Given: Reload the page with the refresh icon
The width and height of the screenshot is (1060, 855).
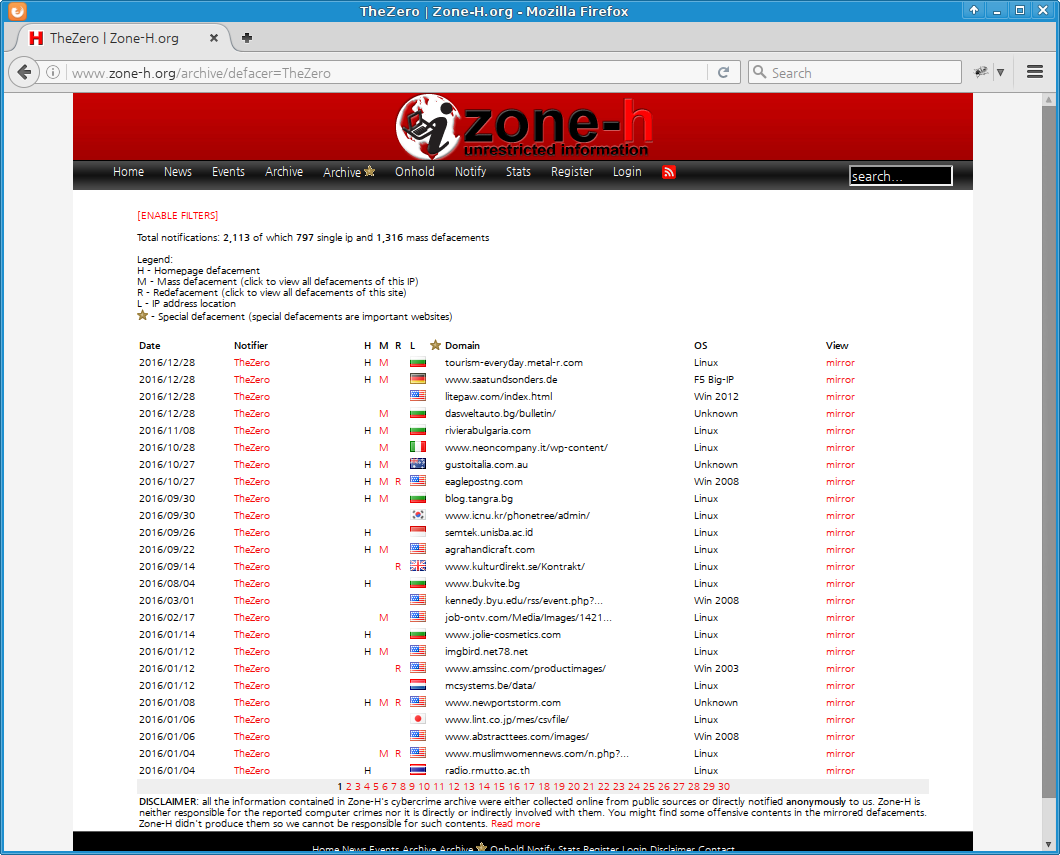Looking at the screenshot, I should 723,72.
